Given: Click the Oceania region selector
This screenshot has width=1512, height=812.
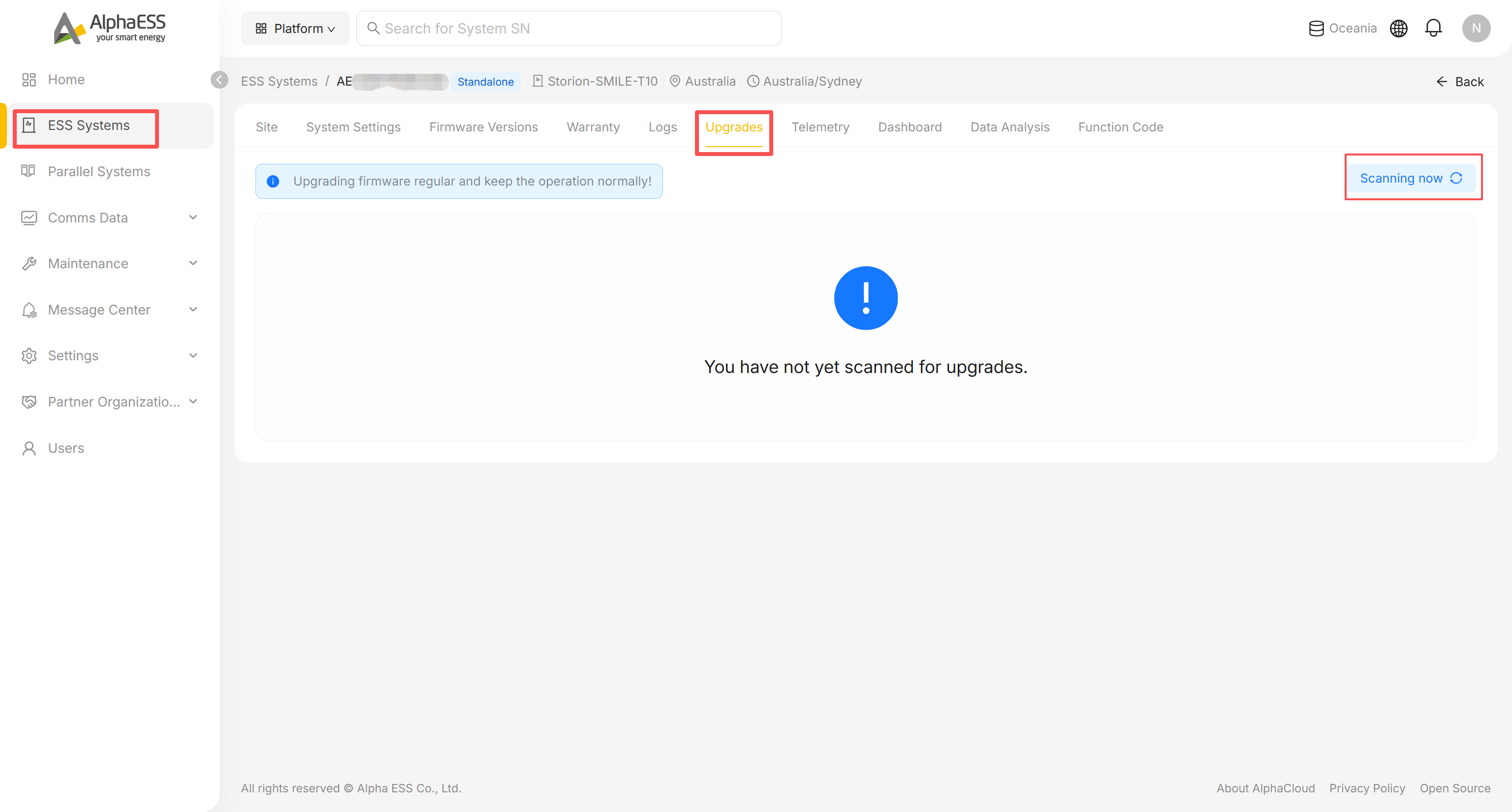Looking at the screenshot, I should (1343, 28).
